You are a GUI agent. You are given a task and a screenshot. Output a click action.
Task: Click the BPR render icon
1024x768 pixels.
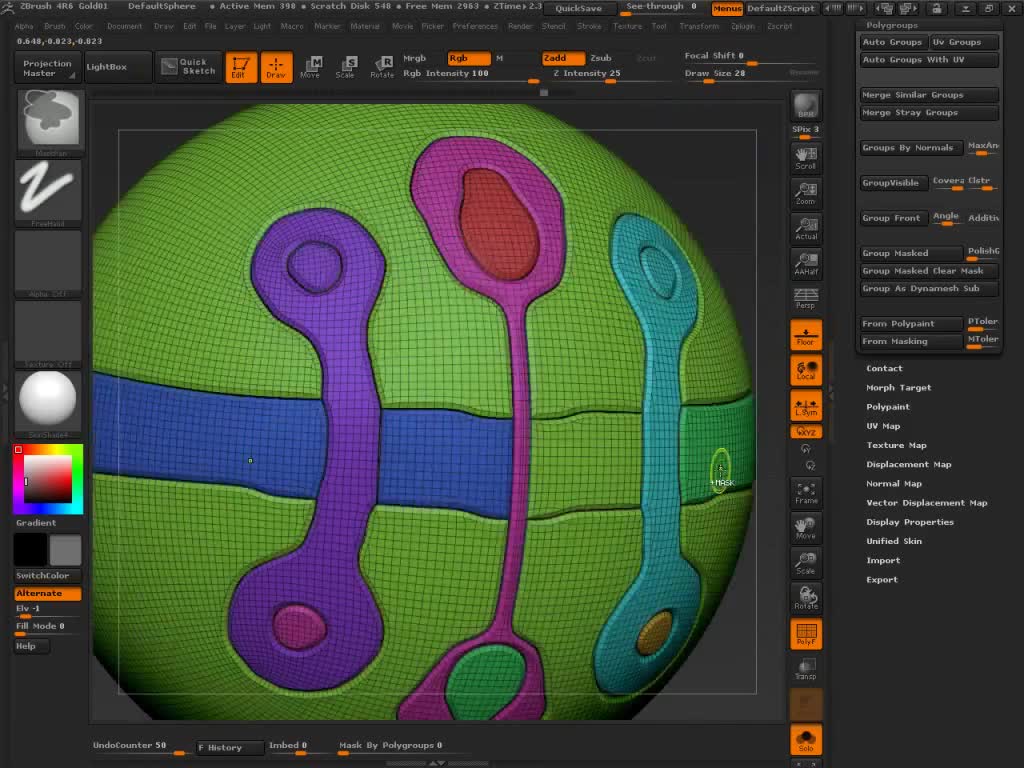pos(805,106)
